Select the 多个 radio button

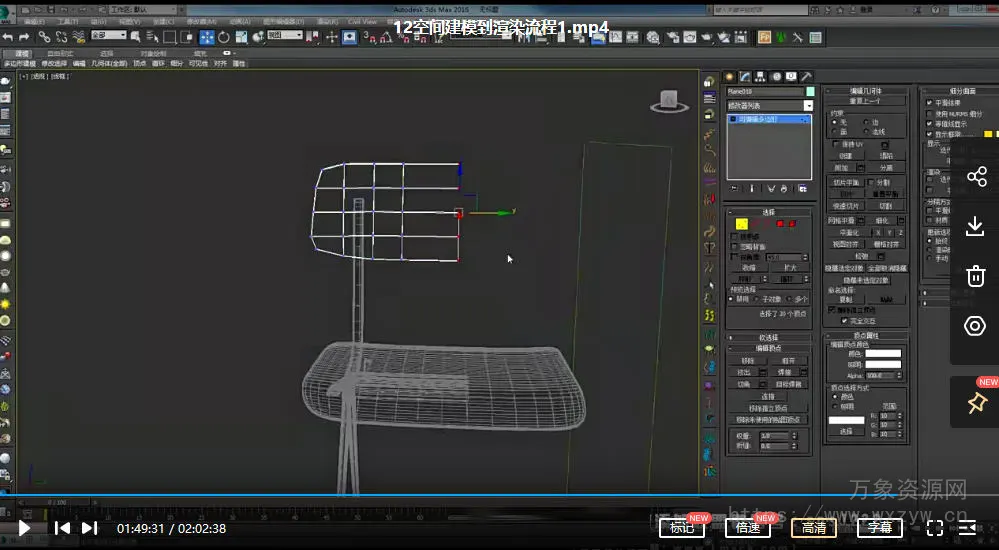tap(788, 298)
